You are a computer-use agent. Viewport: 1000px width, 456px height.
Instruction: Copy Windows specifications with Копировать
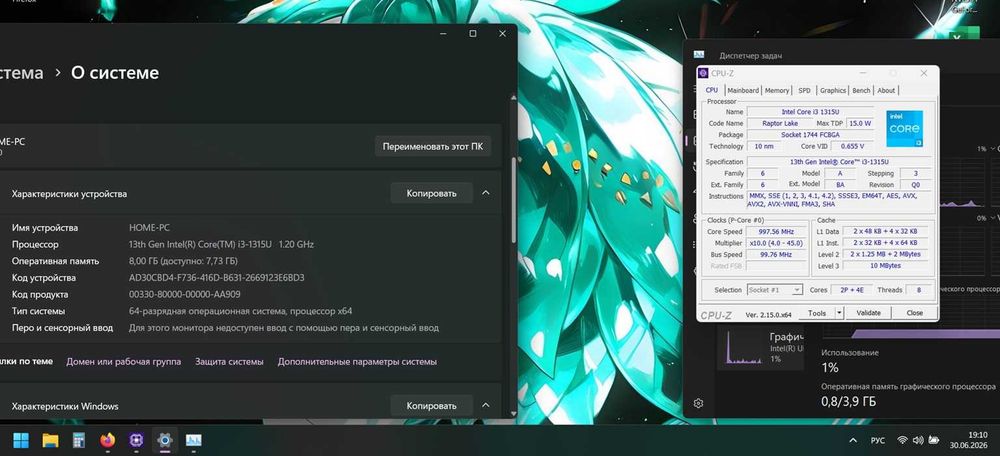[432, 406]
